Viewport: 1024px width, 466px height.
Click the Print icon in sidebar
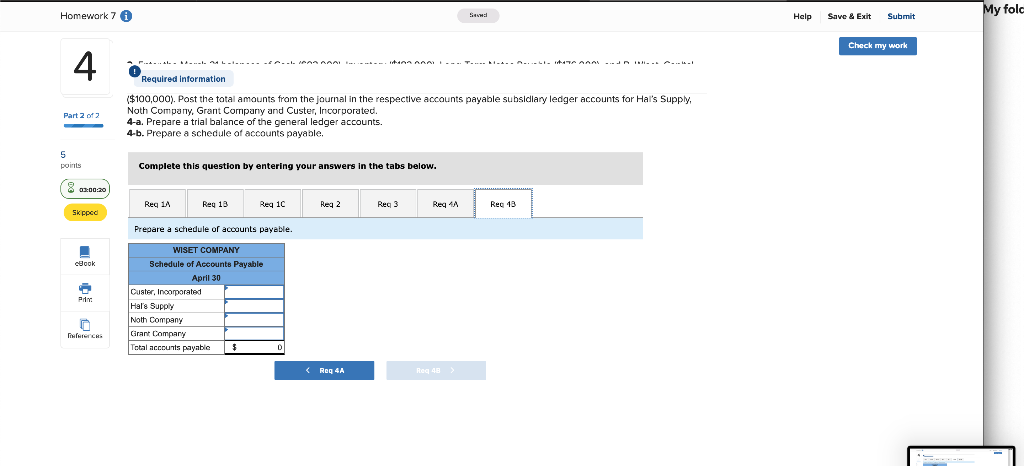(85, 288)
